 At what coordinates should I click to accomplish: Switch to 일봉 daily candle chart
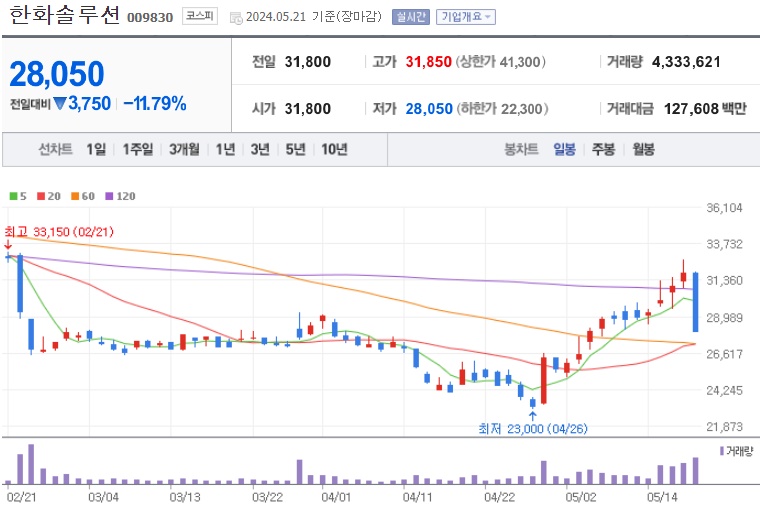(x=565, y=149)
